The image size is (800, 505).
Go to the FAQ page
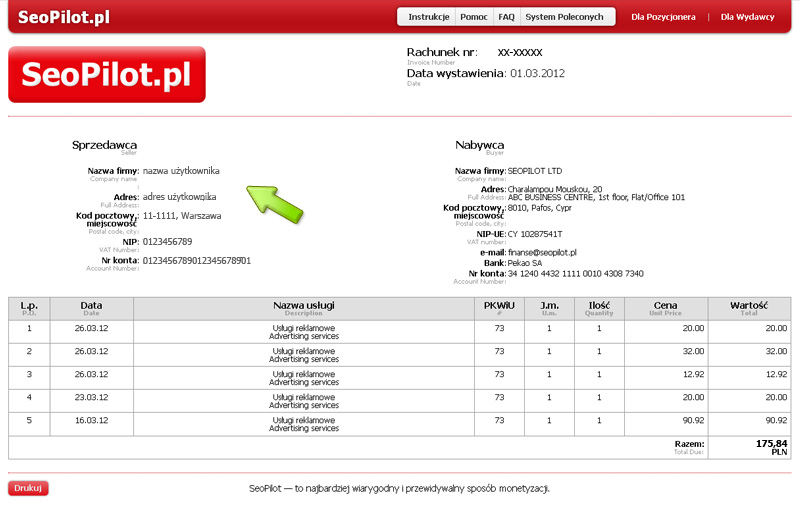coord(506,17)
